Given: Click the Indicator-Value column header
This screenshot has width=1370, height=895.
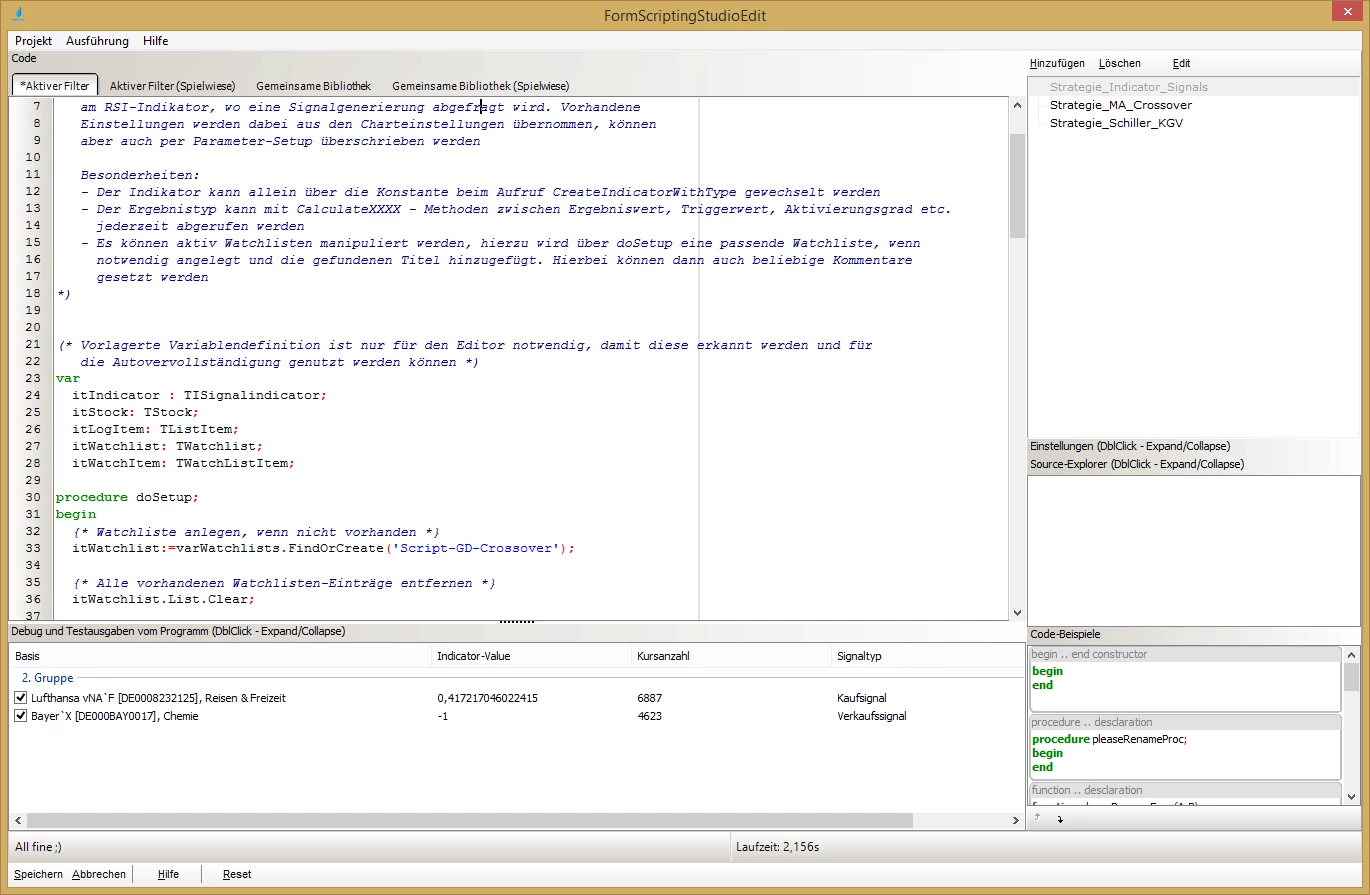Looking at the screenshot, I should [531, 656].
